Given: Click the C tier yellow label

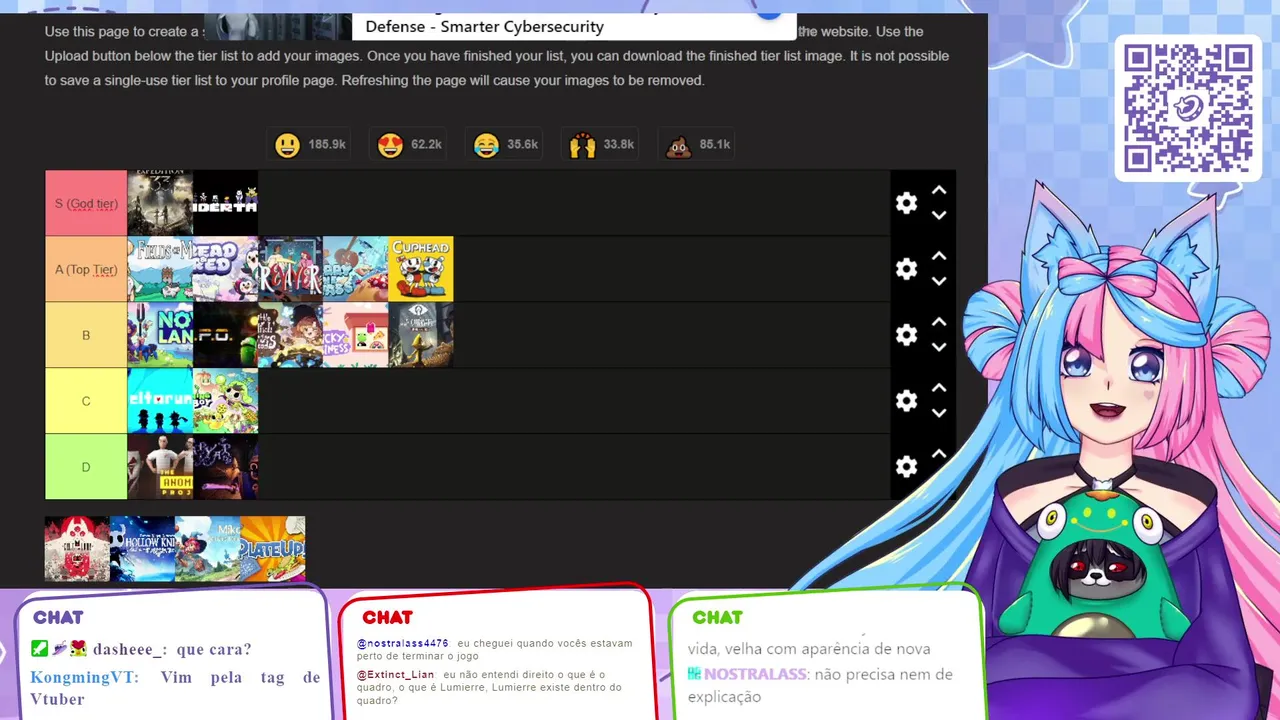Looking at the screenshot, I should point(86,401).
